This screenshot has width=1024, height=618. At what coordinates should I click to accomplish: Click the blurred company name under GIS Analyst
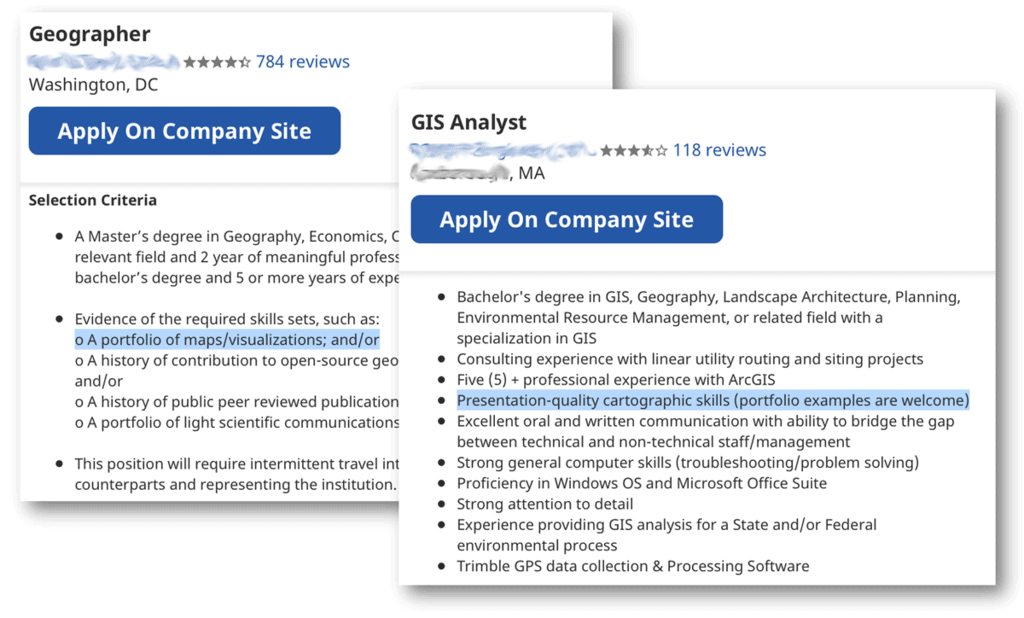coord(502,151)
